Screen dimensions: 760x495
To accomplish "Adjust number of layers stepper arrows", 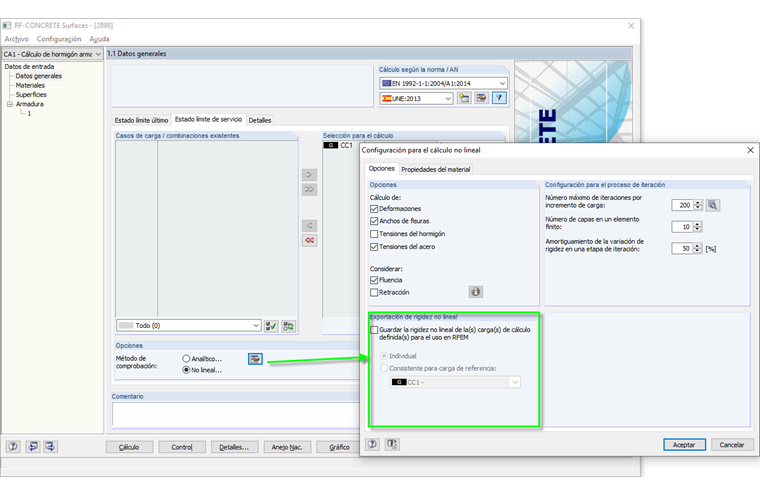I will (697, 226).
